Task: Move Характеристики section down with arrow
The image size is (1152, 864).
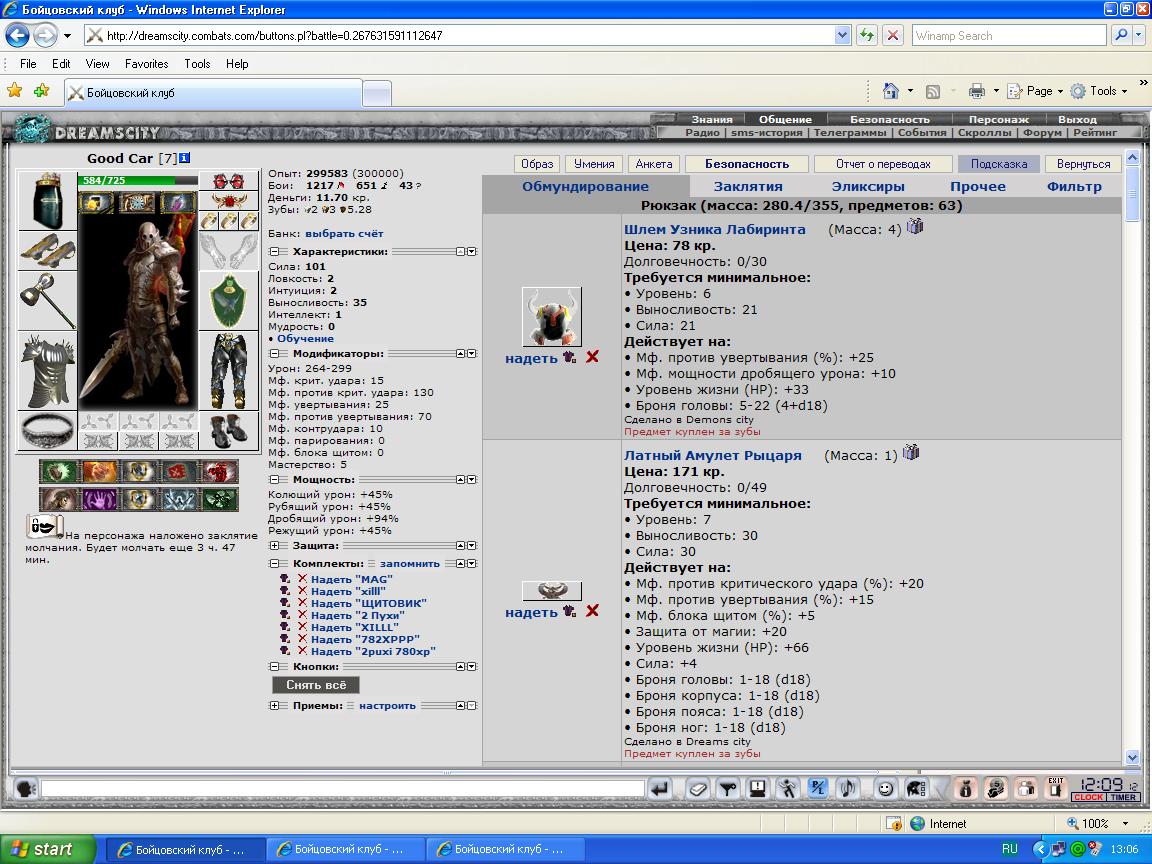Action: pos(472,251)
